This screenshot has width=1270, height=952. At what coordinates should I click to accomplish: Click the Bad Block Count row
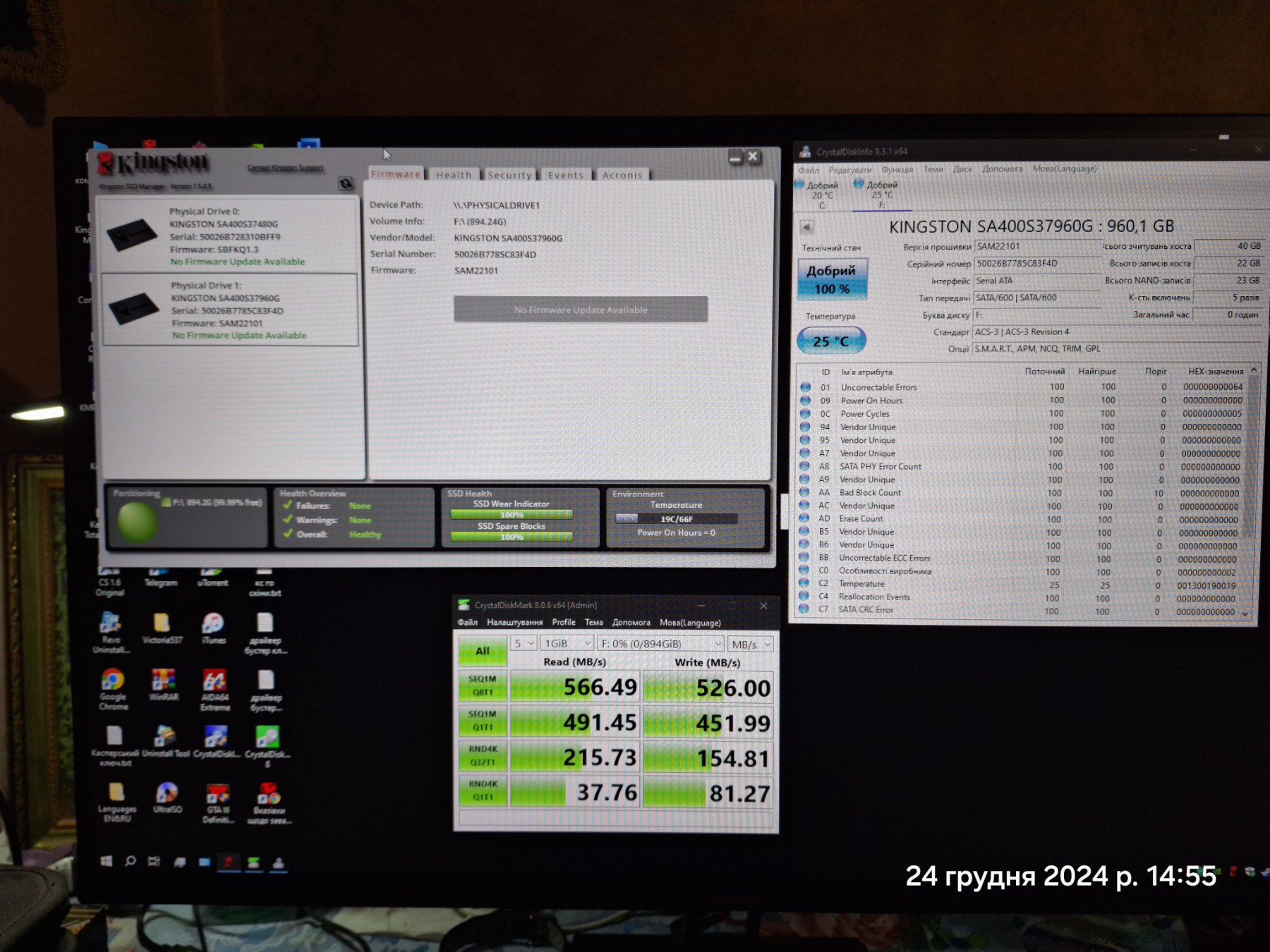tap(1021, 493)
